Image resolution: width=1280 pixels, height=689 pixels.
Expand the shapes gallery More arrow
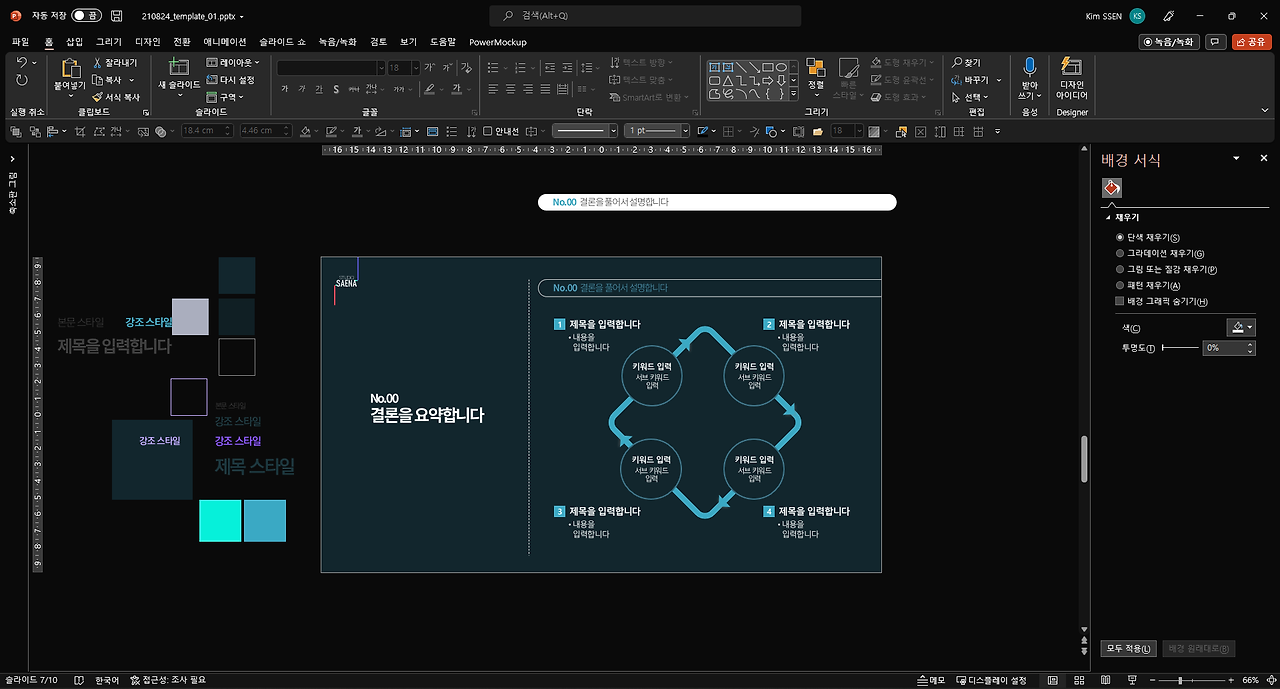pos(794,94)
